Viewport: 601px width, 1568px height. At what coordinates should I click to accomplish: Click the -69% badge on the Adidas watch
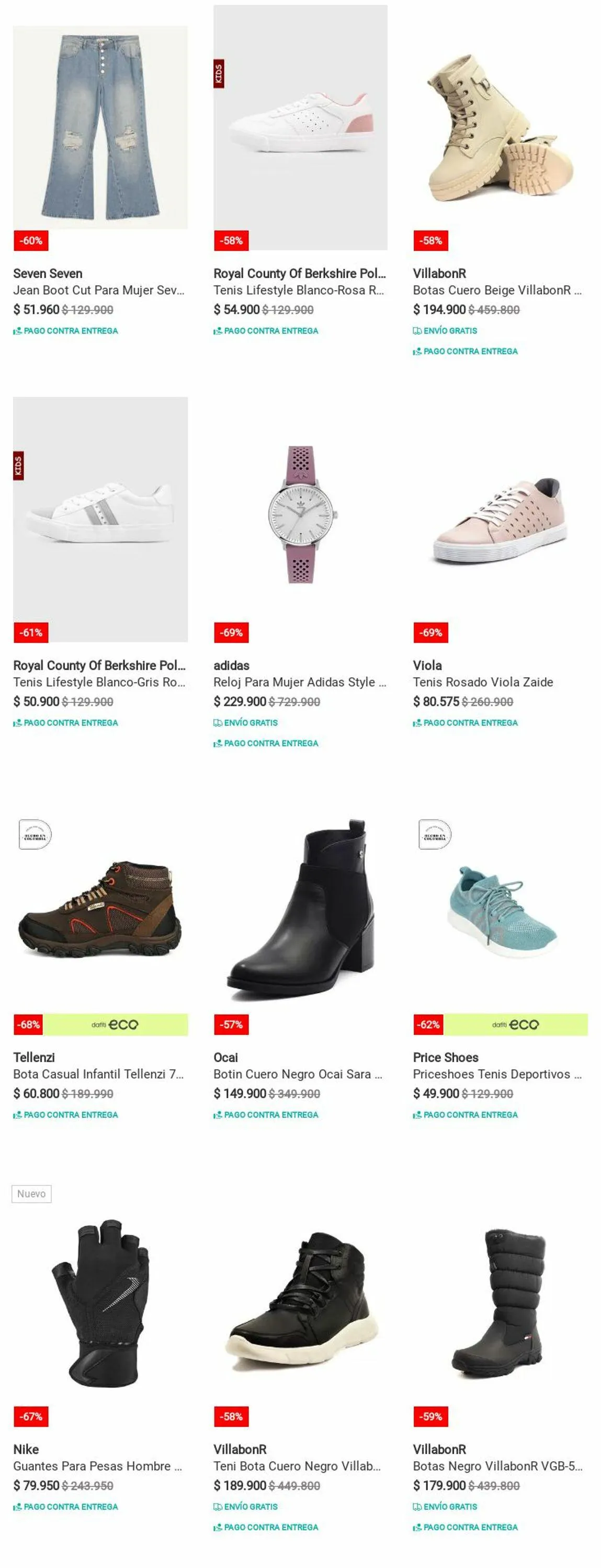coord(231,632)
